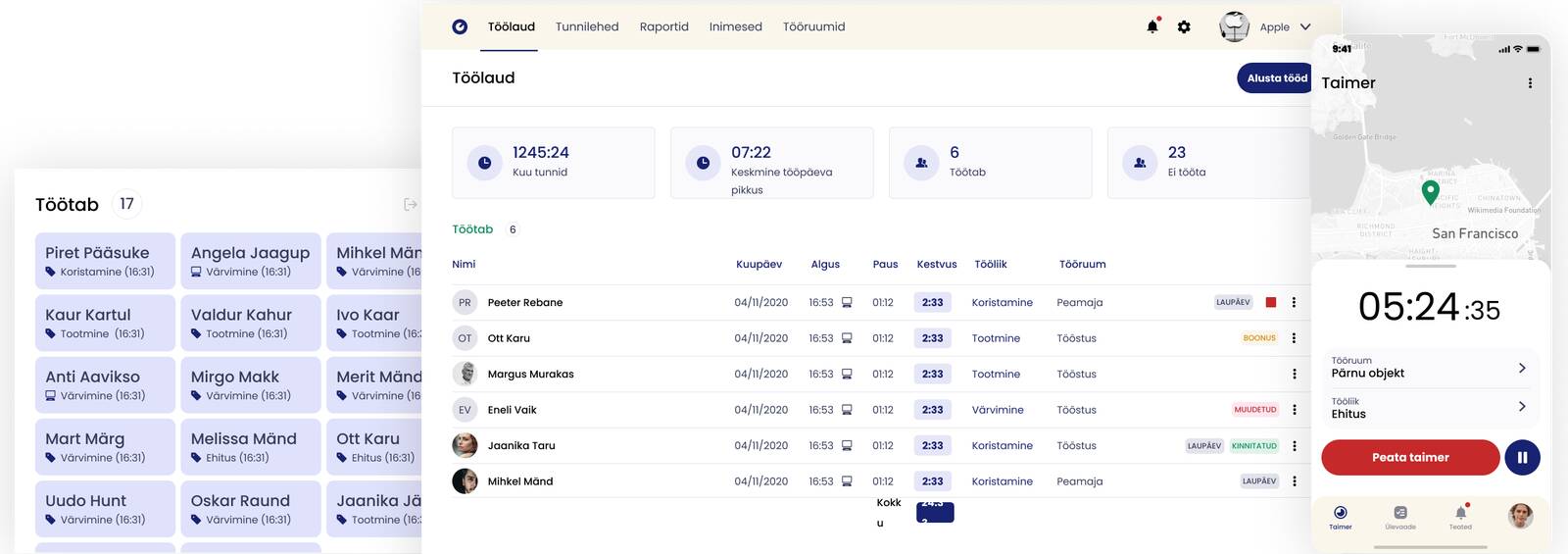Open row options for Peeter Rebane
The width and height of the screenshot is (1568, 554).
click(x=1294, y=303)
